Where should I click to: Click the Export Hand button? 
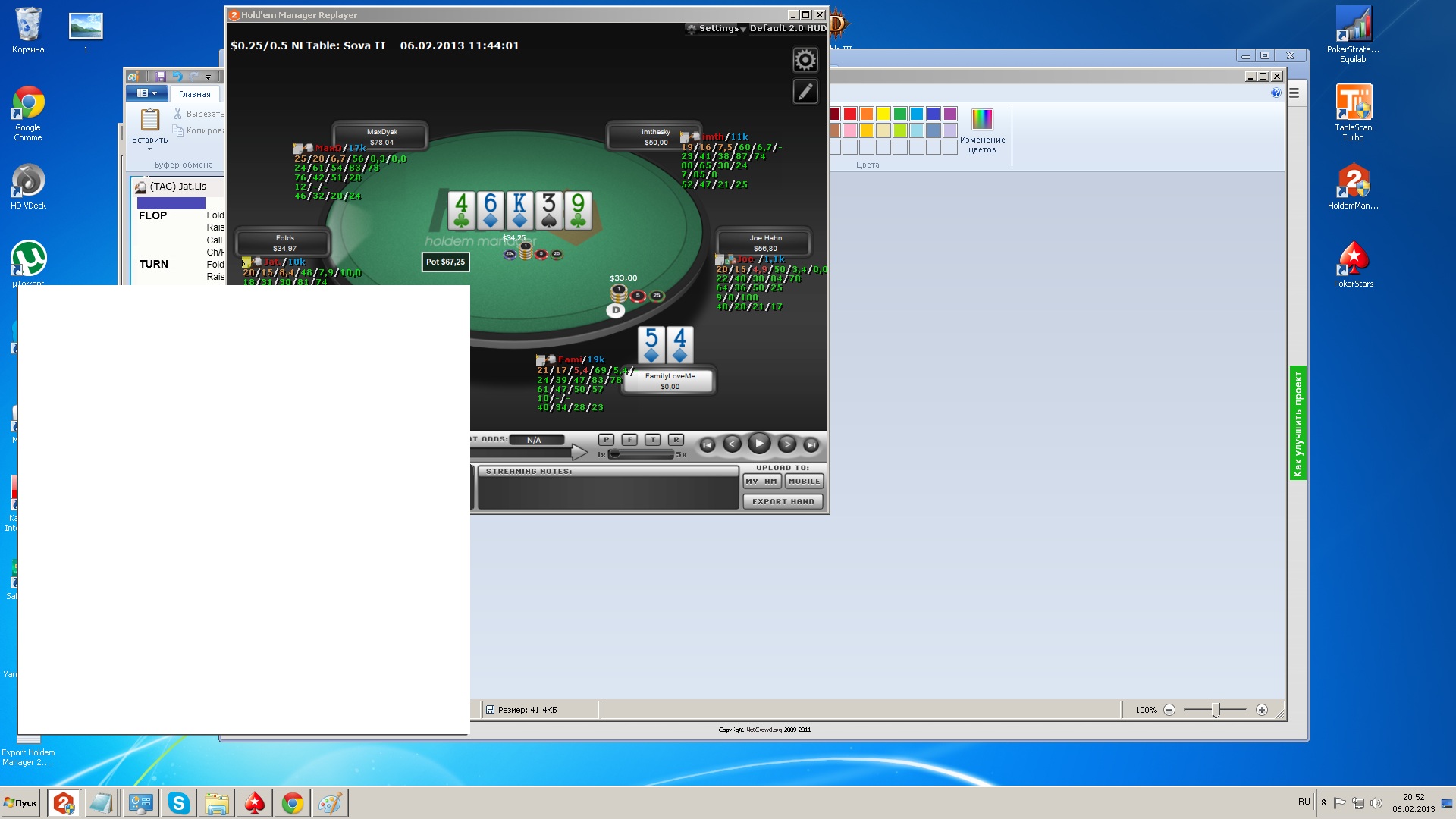[783, 501]
